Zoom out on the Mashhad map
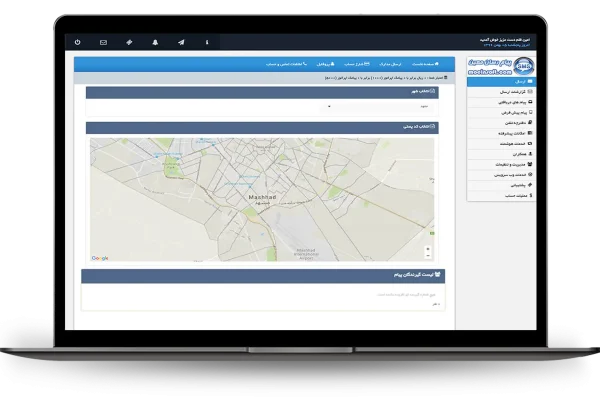This screenshot has height=400, width=600. point(428,256)
